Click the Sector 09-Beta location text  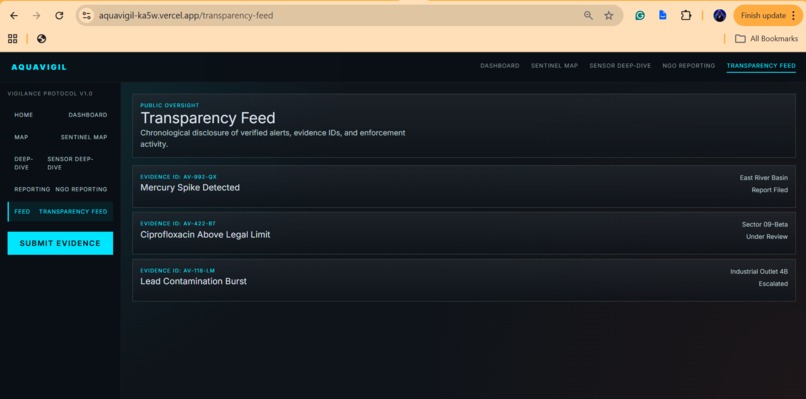pos(764,225)
